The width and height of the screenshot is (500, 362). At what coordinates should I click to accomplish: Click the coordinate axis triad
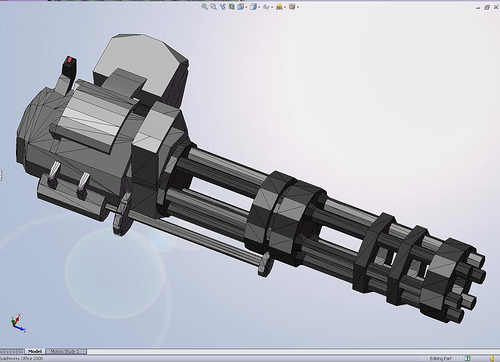tap(17, 323)
